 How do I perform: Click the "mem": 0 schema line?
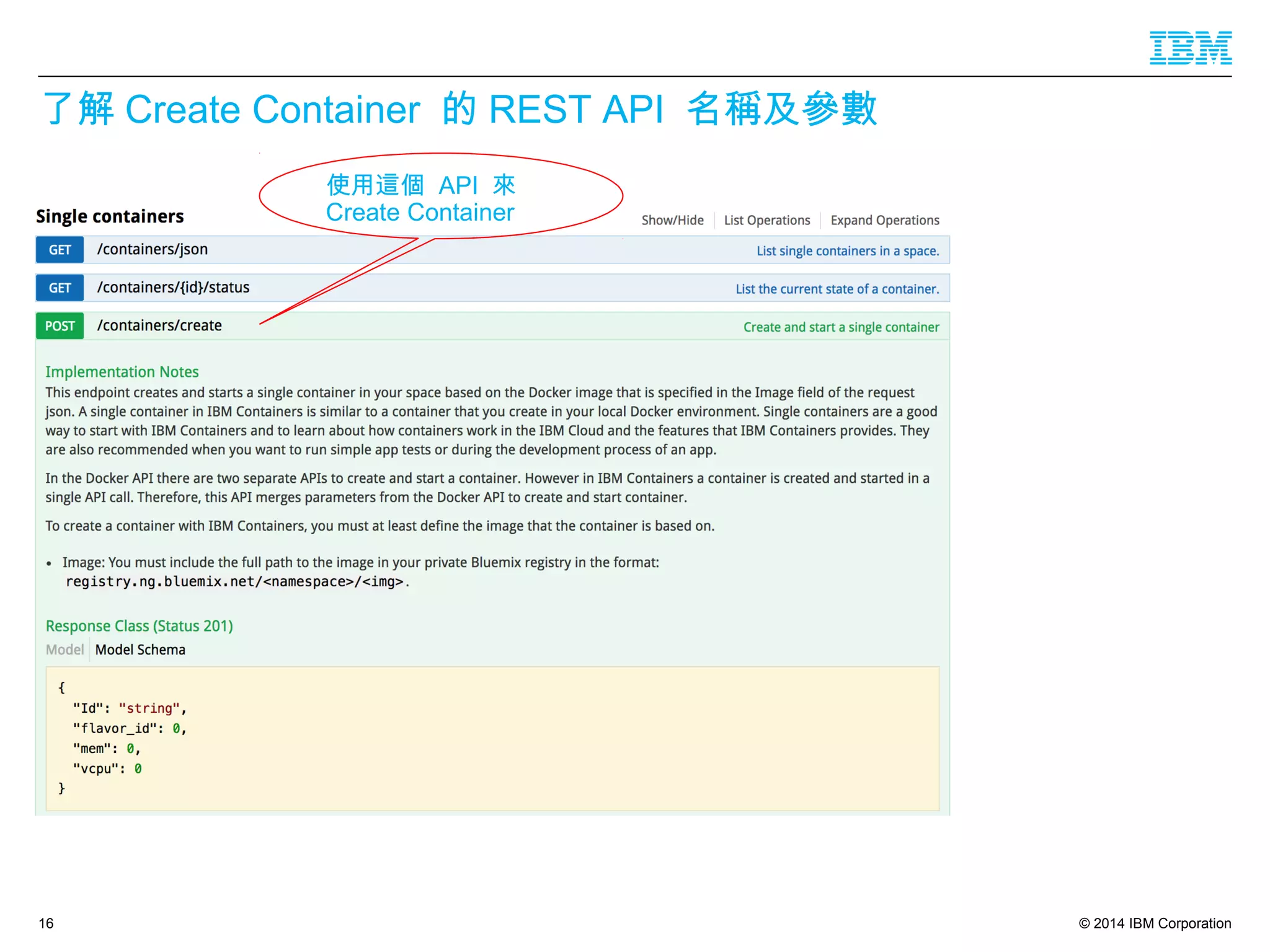pyautogui.click(x=107, y=749)
